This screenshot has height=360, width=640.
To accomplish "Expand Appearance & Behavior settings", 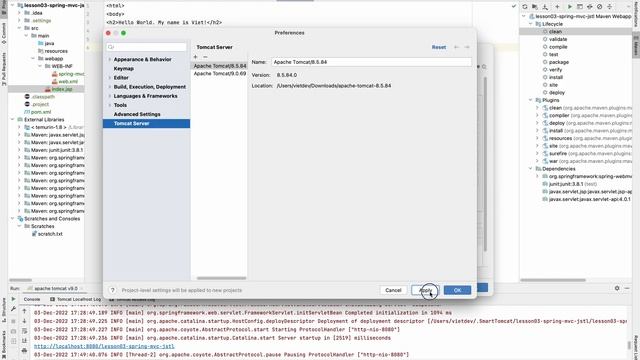I will (110, 60).
